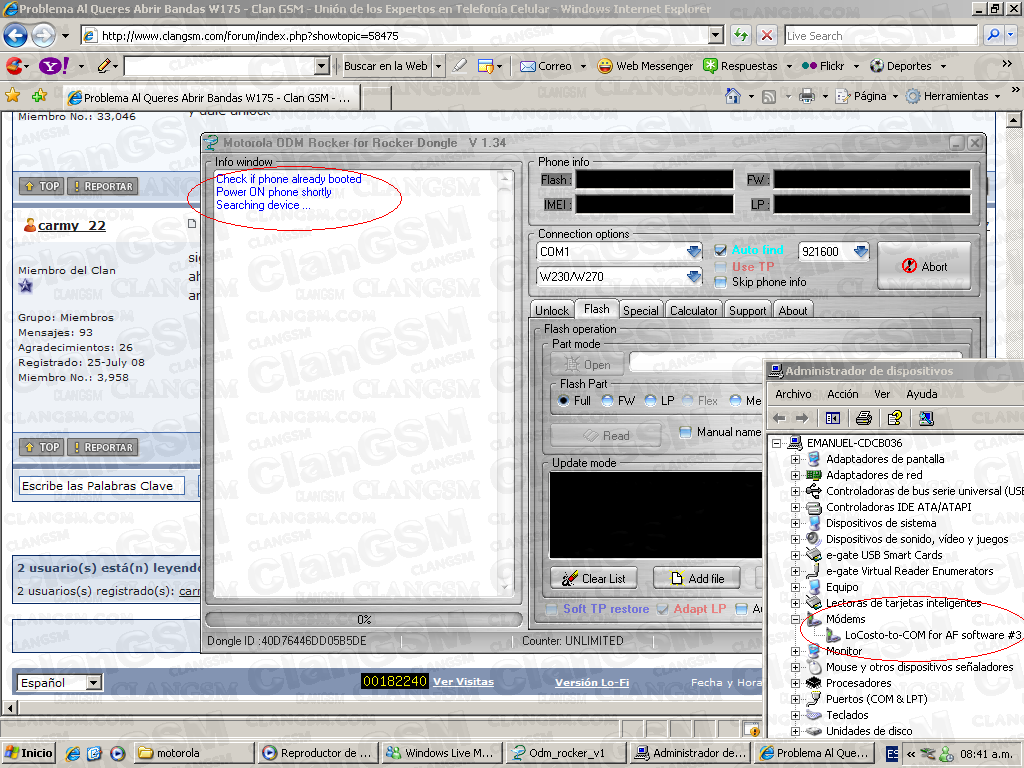The width and height of the screenshot is (1024, 768).
Task: Switch to the Calculator tab
Action: (x=694, y=311)
